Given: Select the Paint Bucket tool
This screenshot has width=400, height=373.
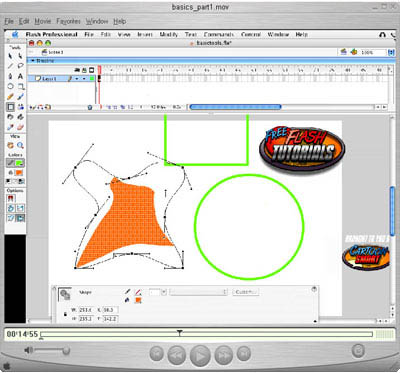Looking at the screenshot, I should tap(20, 117).
